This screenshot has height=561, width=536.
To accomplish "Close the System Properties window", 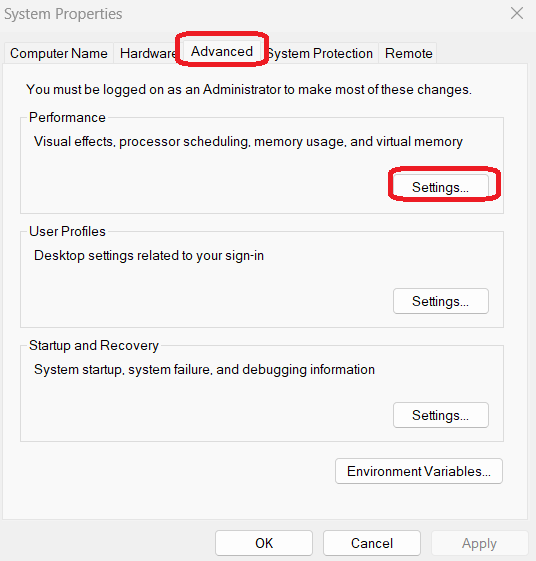I will (x=517, y=14).
